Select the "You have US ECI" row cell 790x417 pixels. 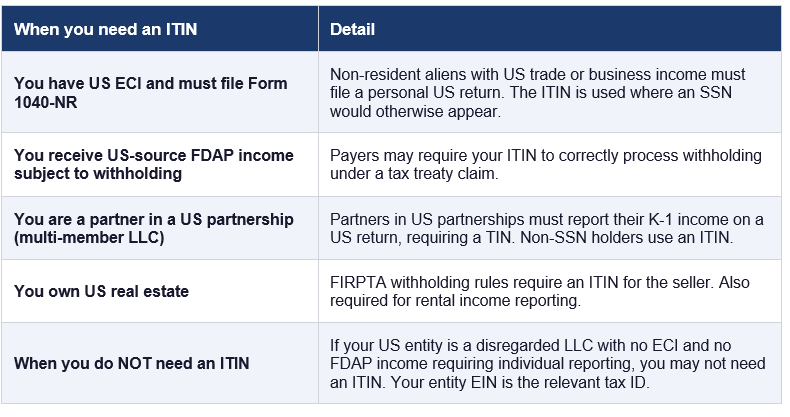(x=160, y=93)
